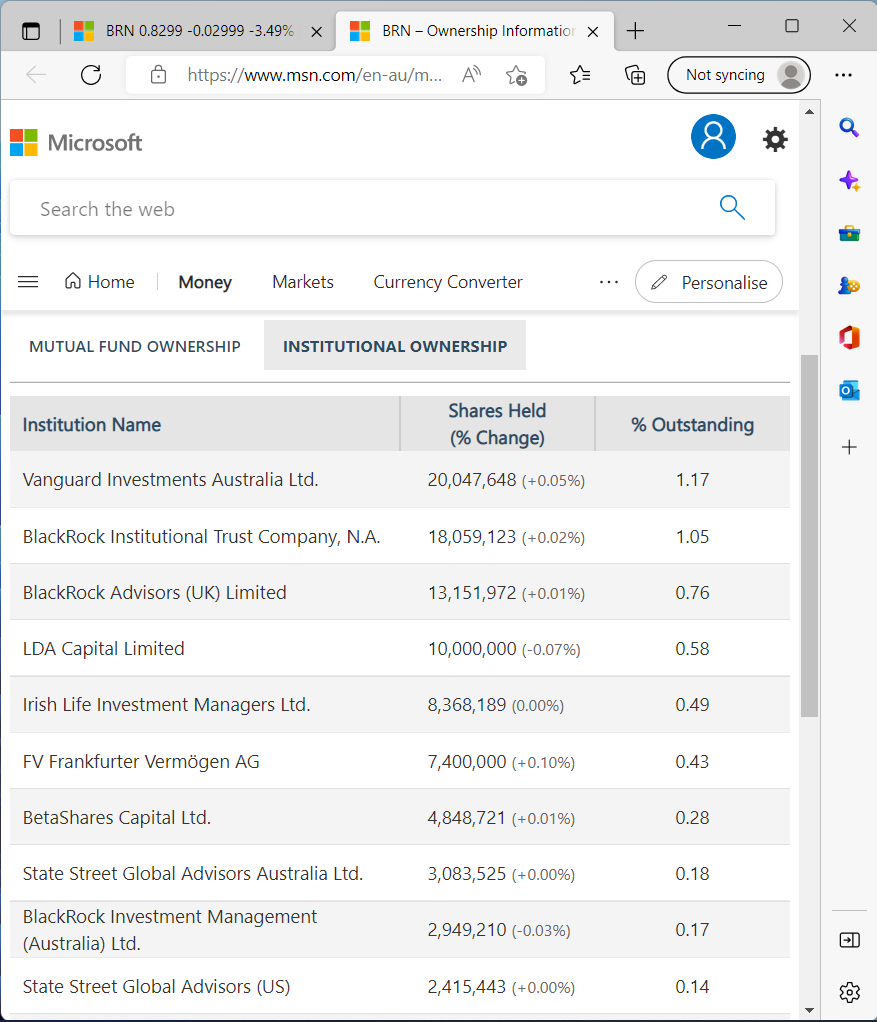Click the Personalise button

point(709,282)
